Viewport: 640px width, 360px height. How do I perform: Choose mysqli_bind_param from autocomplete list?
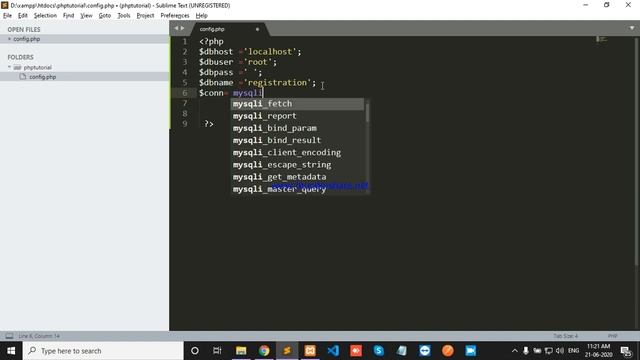(x=298, y=128)
